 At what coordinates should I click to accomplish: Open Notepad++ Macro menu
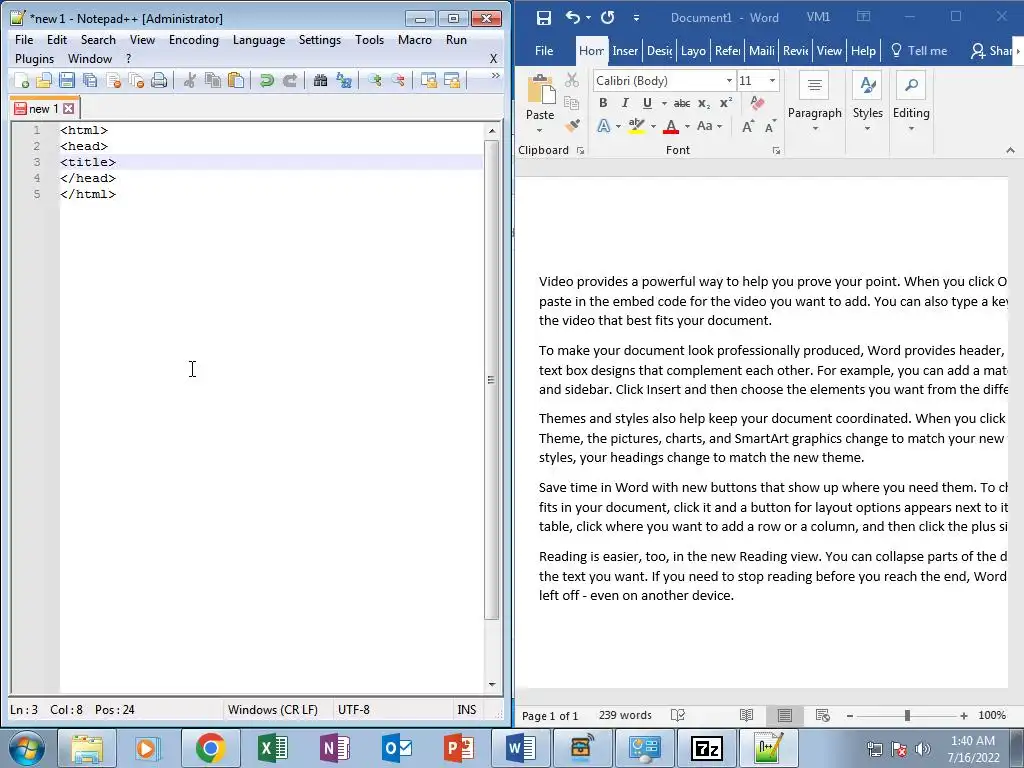click(x=415, y=40)
